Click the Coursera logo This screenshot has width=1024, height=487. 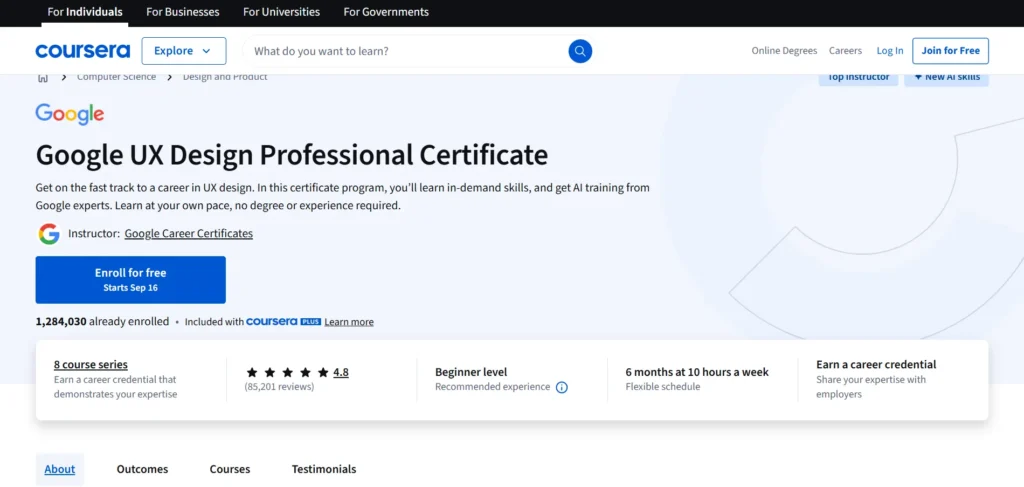[x=82, y=51]
